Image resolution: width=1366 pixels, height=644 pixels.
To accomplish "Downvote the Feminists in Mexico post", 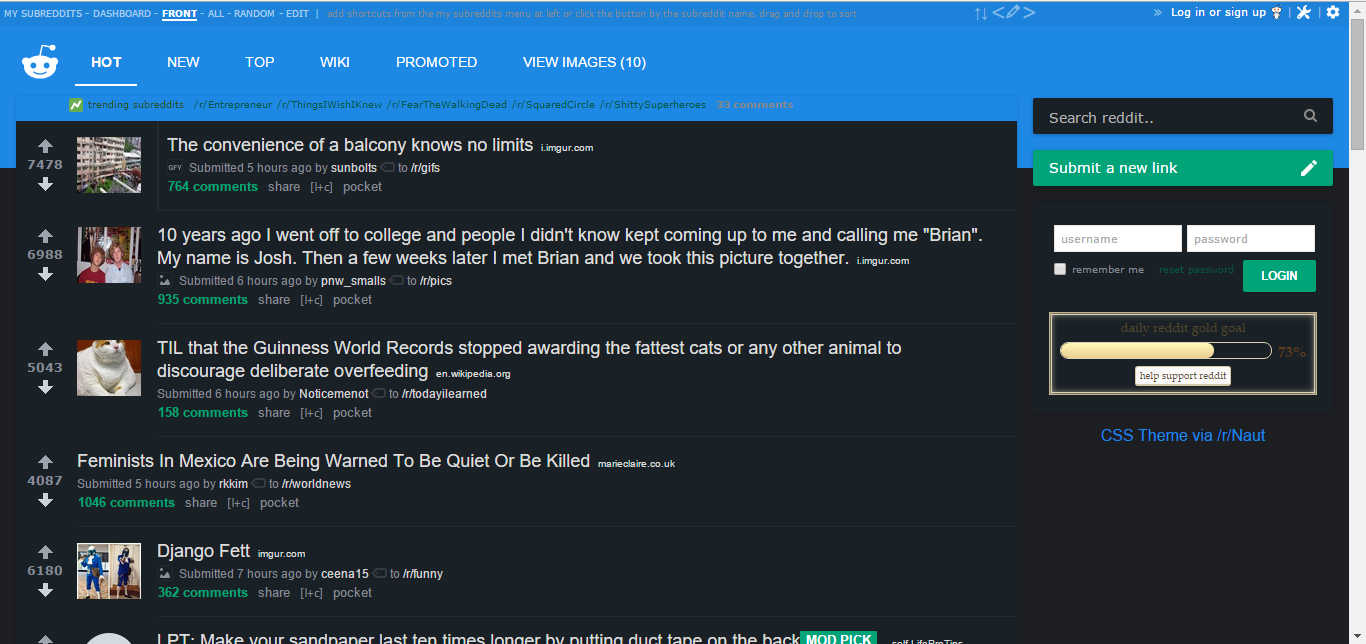I will (x=45, y=500).
